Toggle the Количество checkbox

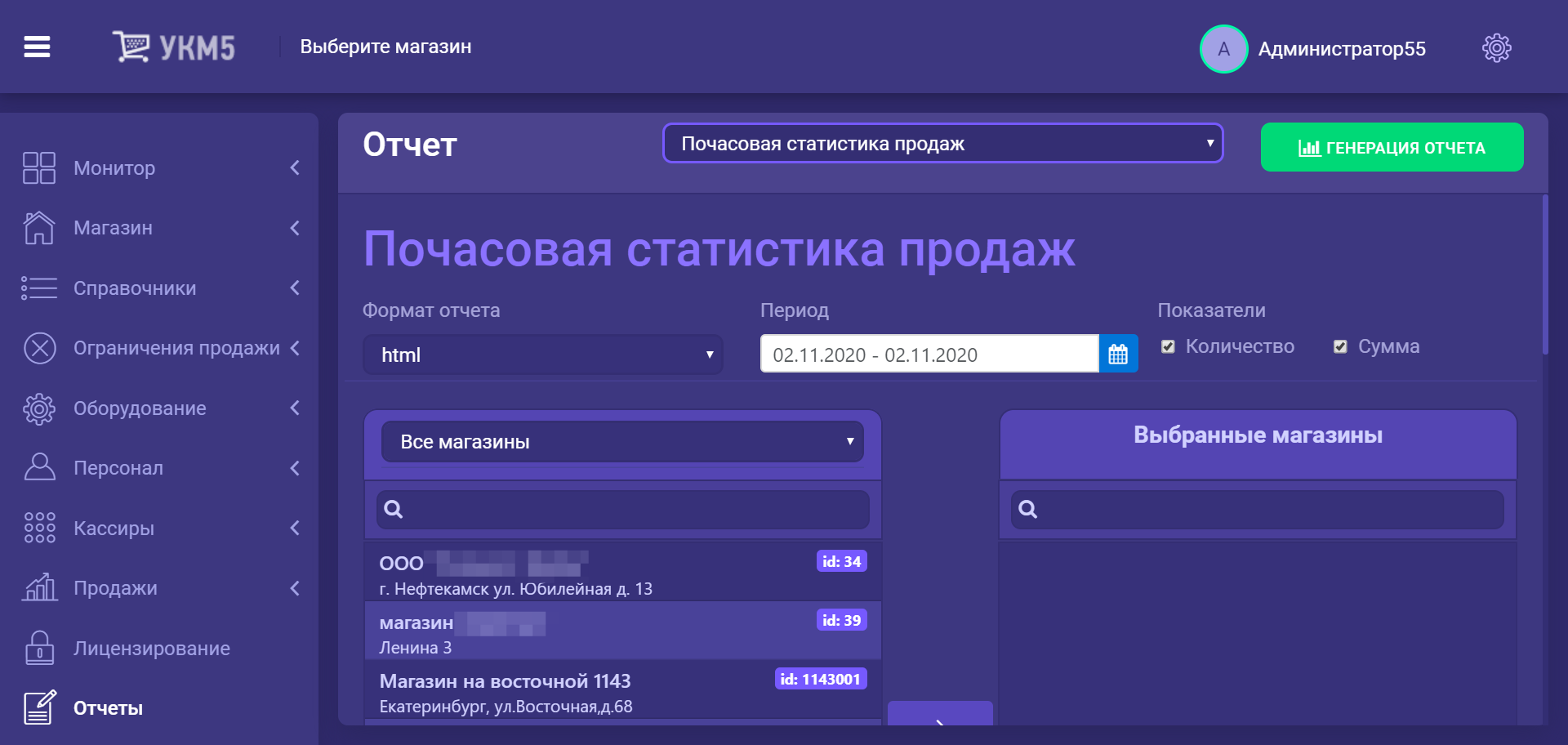(1168, 346)
